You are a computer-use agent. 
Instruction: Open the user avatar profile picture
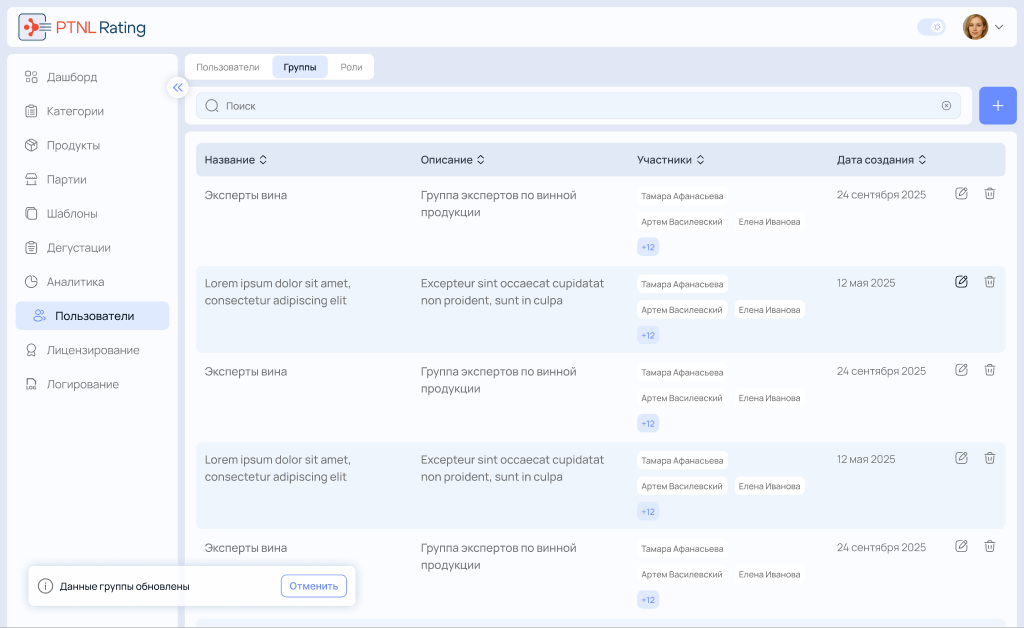(975, 27)
